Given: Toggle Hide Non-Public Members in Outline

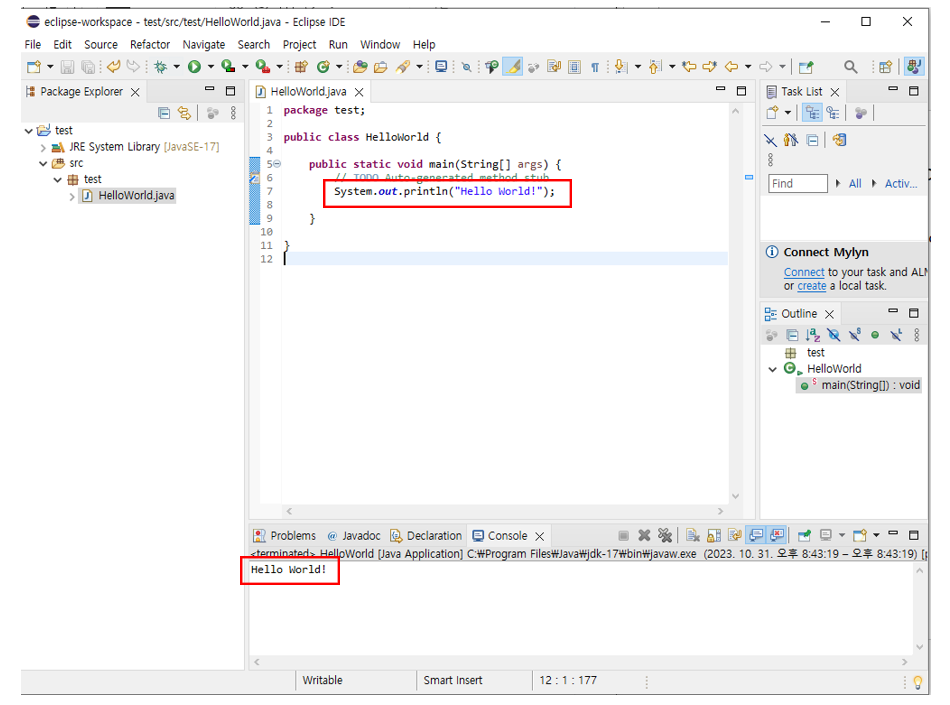Looking at the screenshot, I should (875, 334).
